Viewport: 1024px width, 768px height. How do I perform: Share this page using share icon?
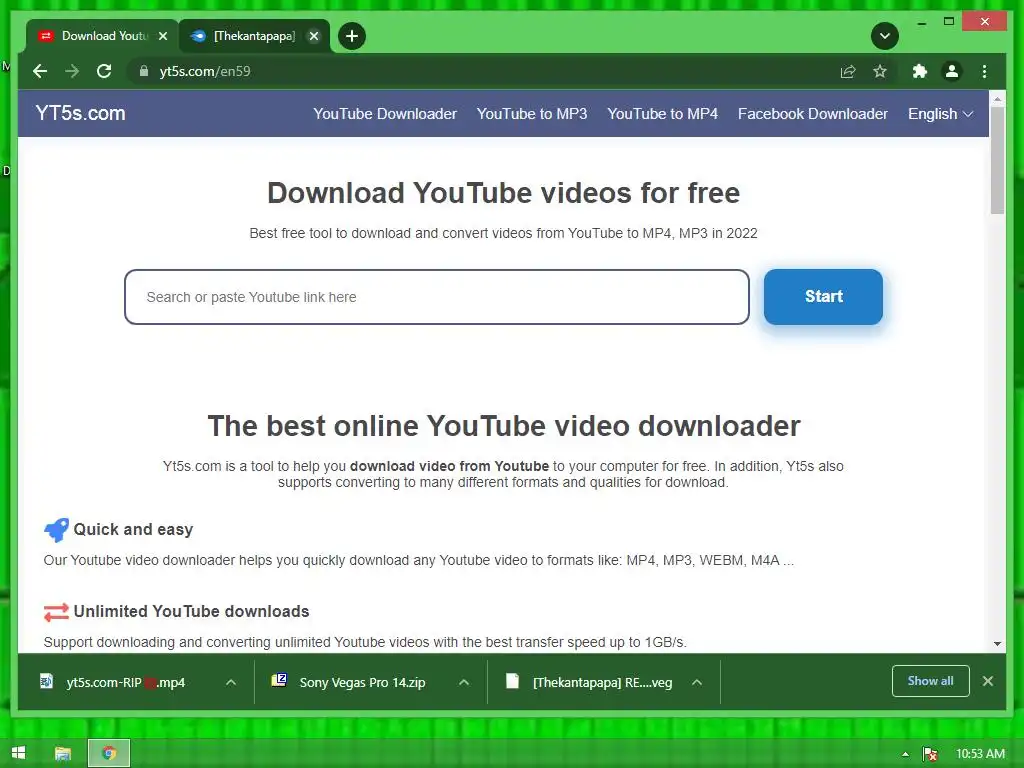(848, 71)
